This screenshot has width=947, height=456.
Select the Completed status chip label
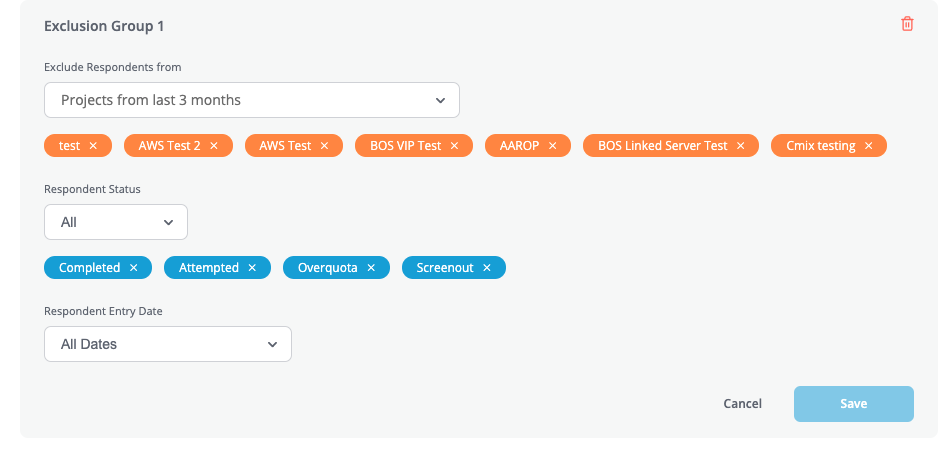tap(89, 268)
